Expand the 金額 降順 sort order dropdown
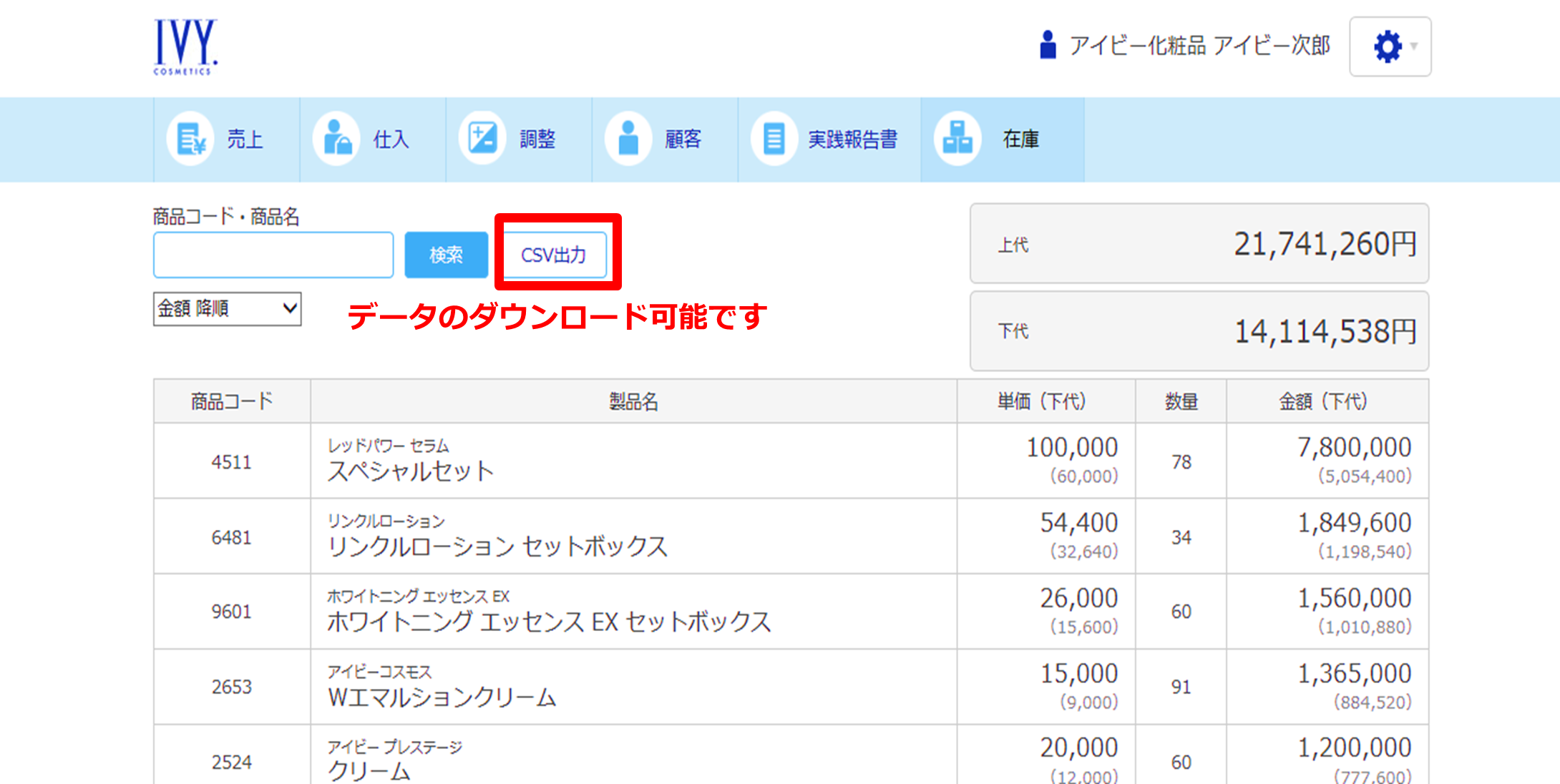Viewport: 1560px width, 784px height. (227, 309)
